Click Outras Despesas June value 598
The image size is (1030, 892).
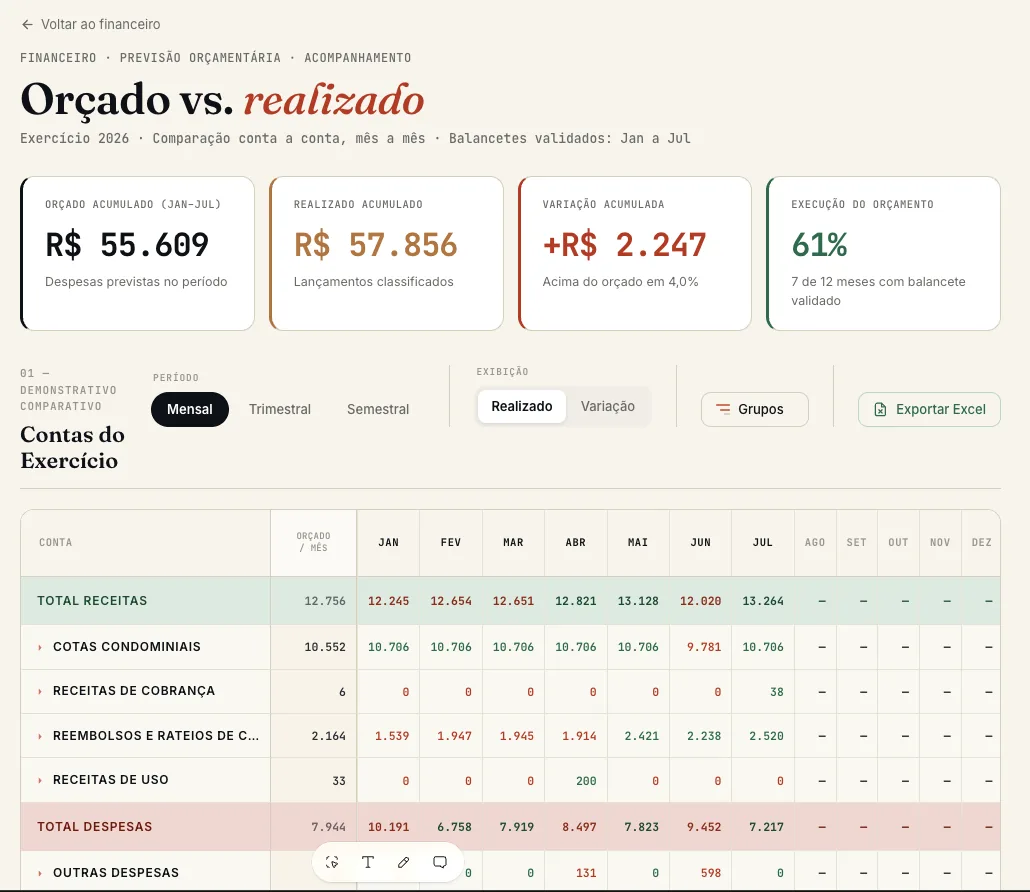[711, 873]
